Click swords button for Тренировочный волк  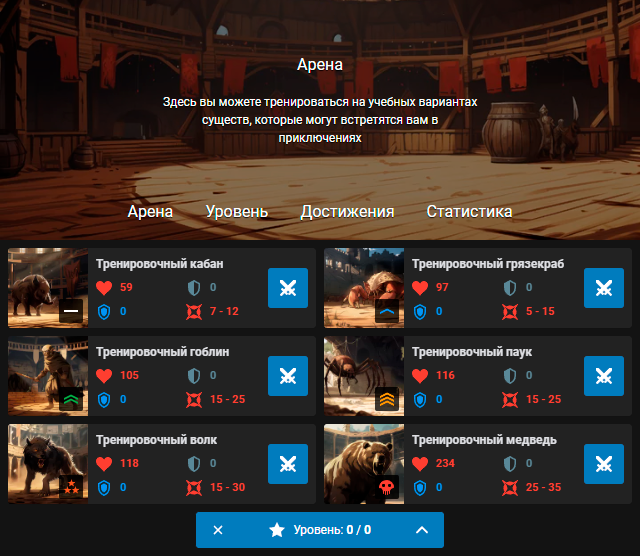288,464
